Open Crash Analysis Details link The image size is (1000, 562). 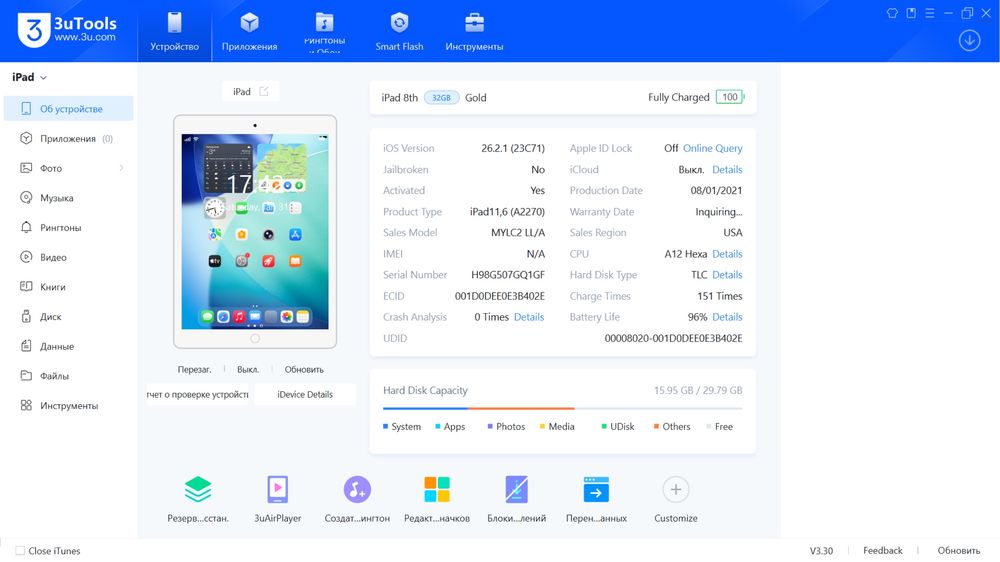tap(529, 317)
